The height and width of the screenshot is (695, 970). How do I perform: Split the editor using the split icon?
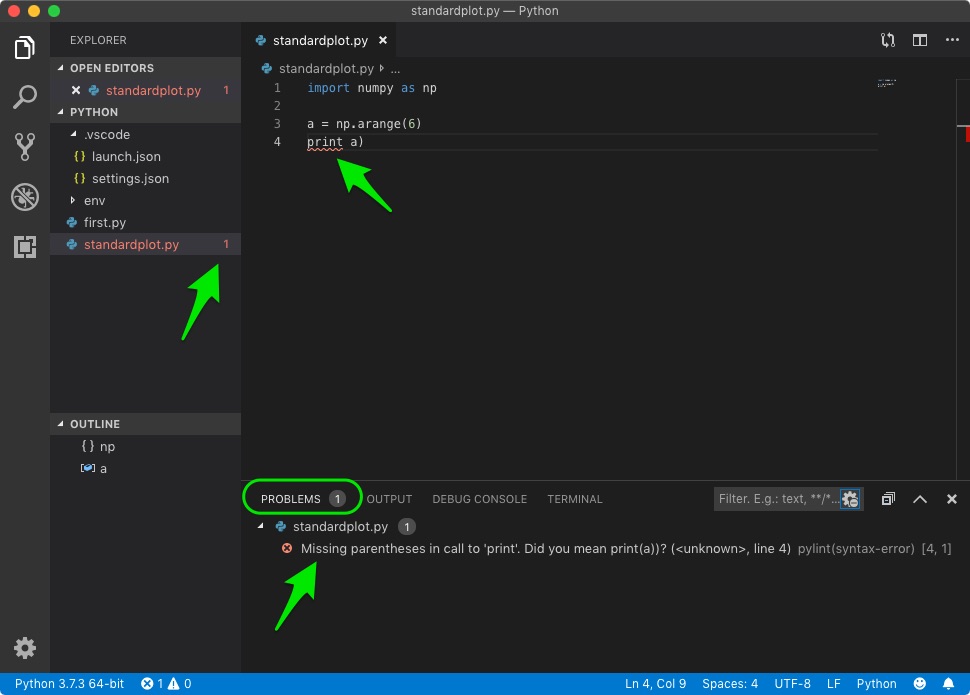(x=918, y=40)
